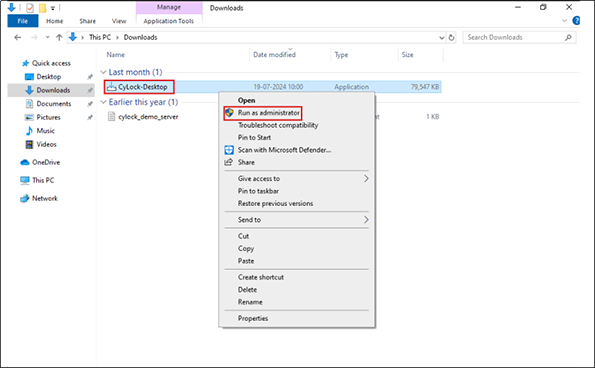Image resolution: width=595 pixels, height=368 pixels.
Task: Expand the ribbon with the chevron
Action: point(564,20)
